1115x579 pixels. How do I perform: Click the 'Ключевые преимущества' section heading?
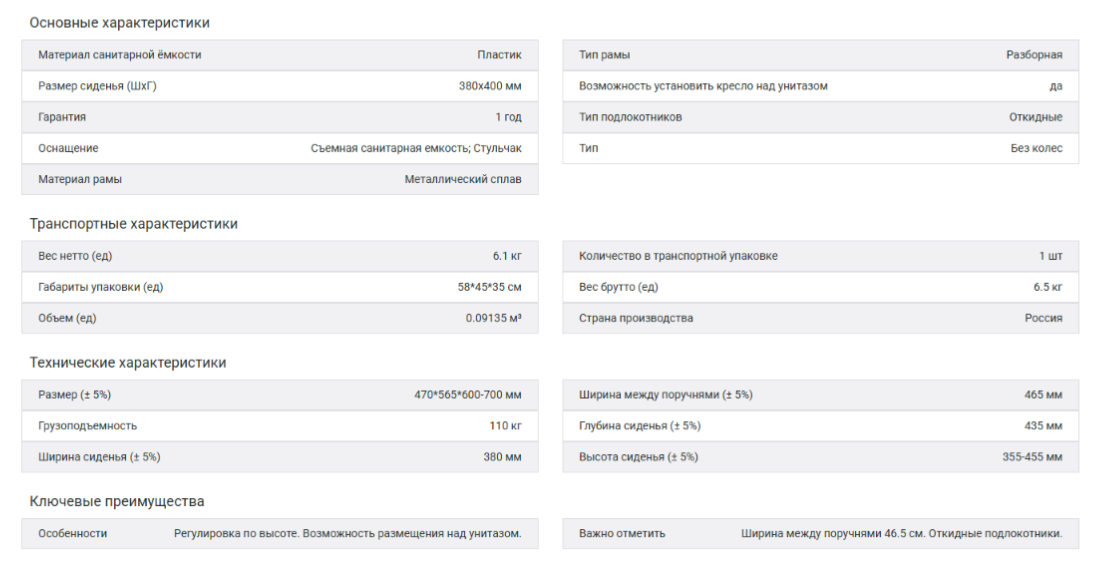pyautogui.click(x=117, y=501)
